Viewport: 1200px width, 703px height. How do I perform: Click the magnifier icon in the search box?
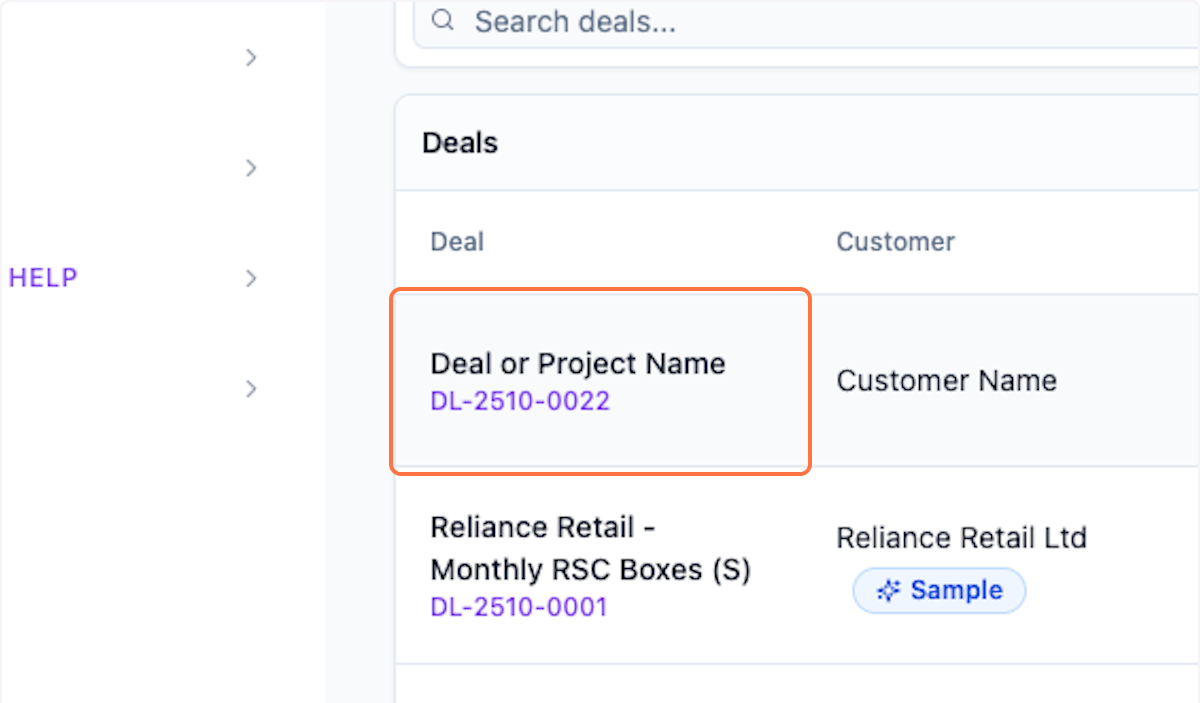click(443, 20)
